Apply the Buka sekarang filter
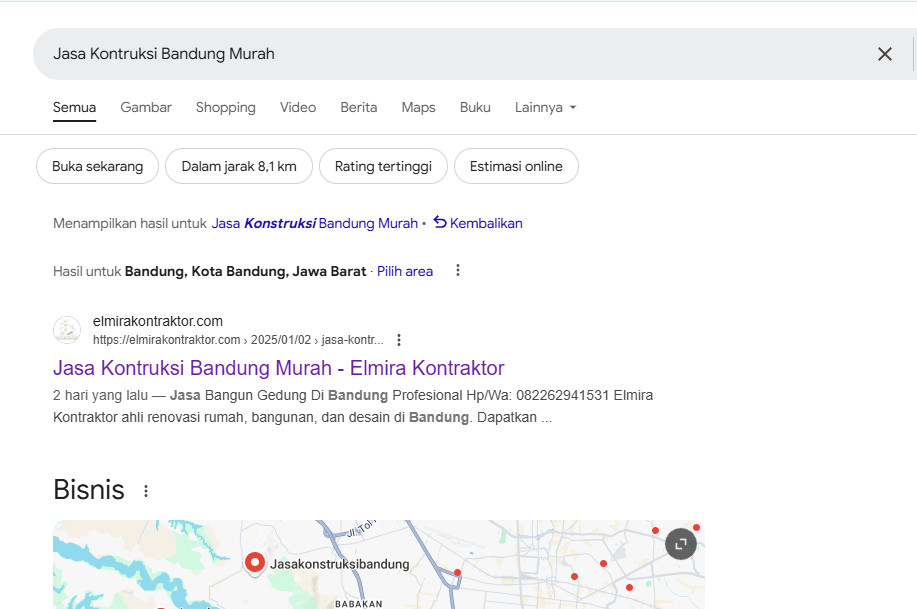This screenshot has height=609, width=917. [98, 166]
